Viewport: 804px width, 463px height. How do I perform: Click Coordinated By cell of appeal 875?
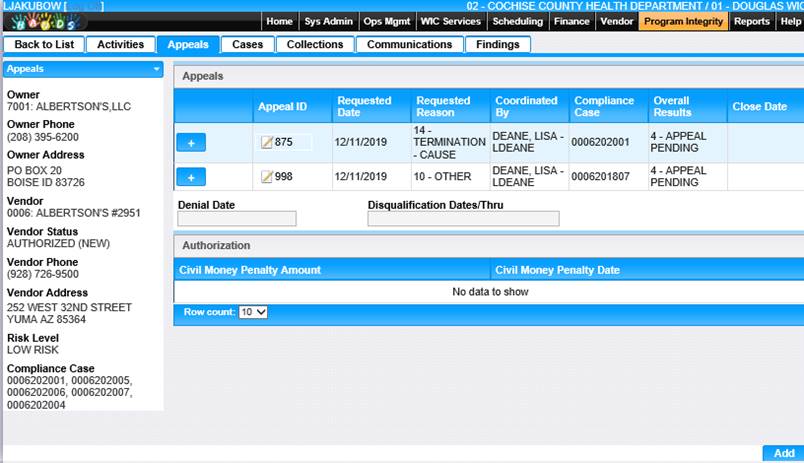tap(528, 142)
